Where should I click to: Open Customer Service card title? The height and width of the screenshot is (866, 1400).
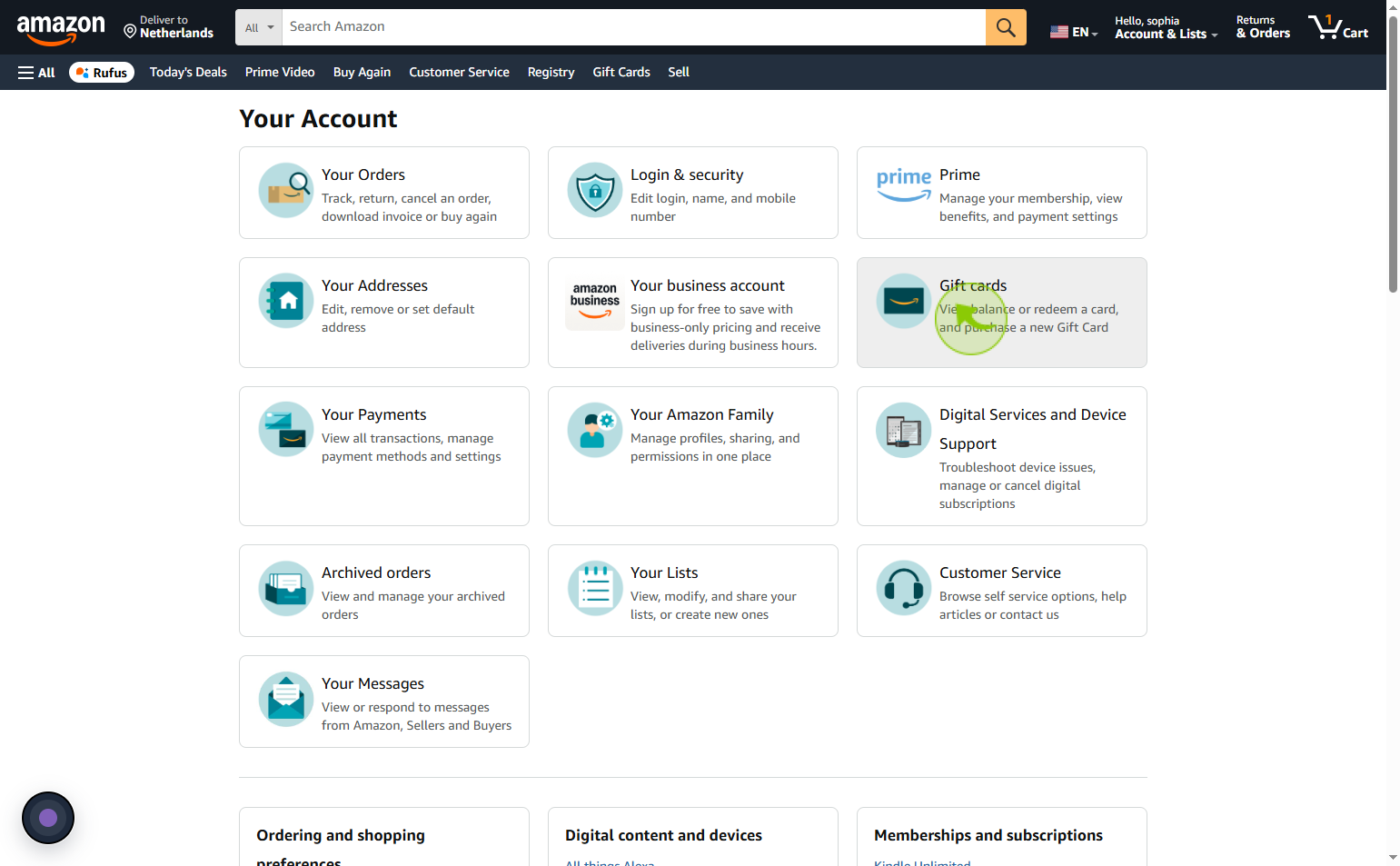pyautogui.click(x=1000, y=572)
